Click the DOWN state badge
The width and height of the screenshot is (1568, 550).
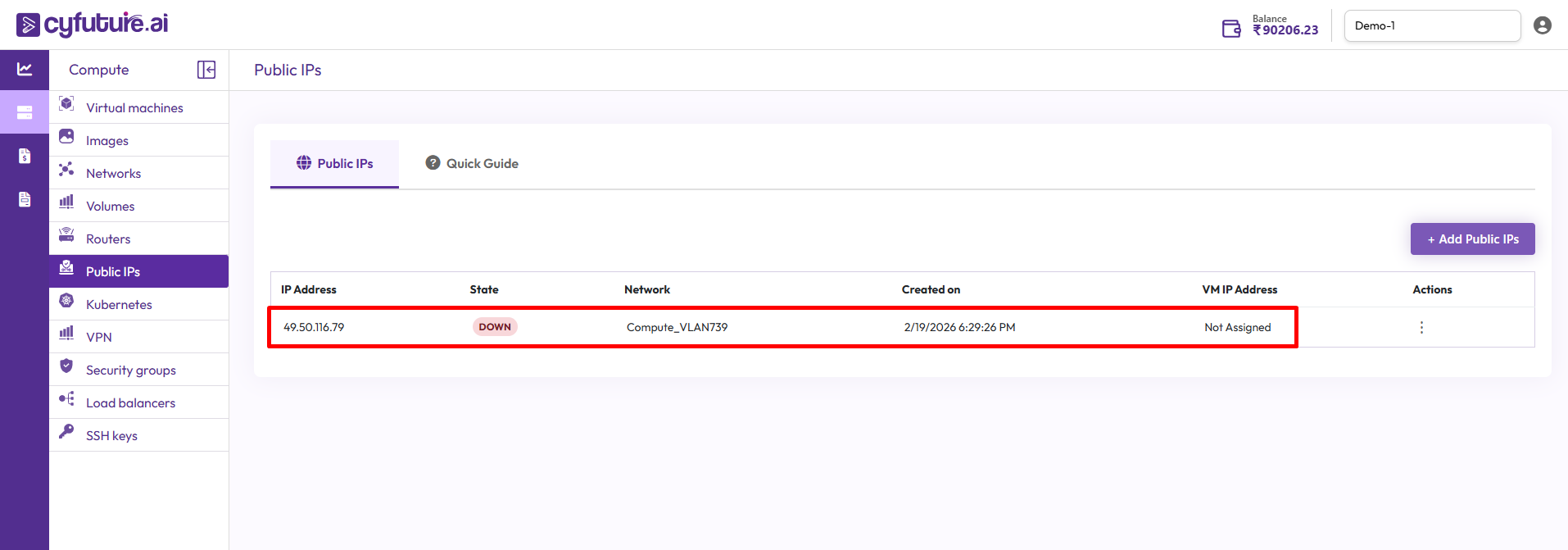coord(495,327)
